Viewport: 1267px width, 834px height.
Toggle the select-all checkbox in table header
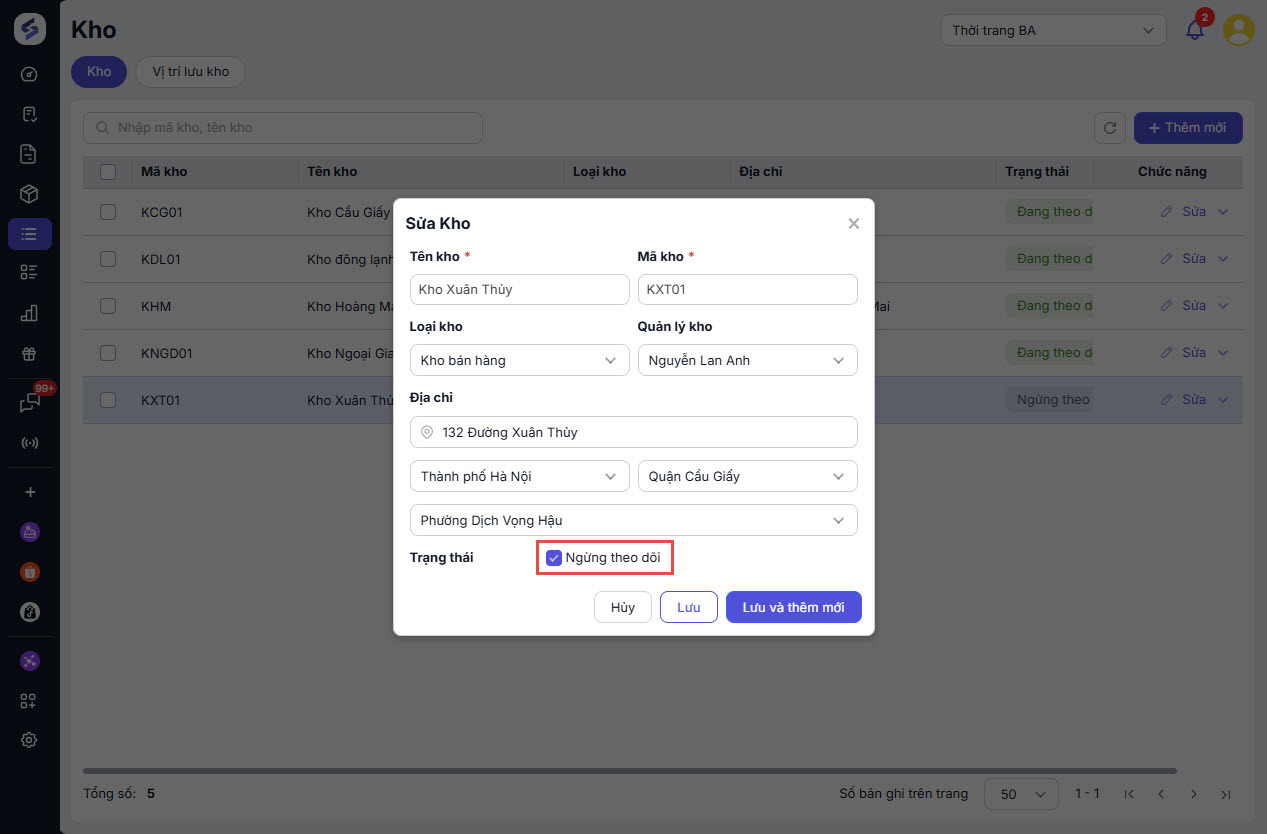(108, 172)
